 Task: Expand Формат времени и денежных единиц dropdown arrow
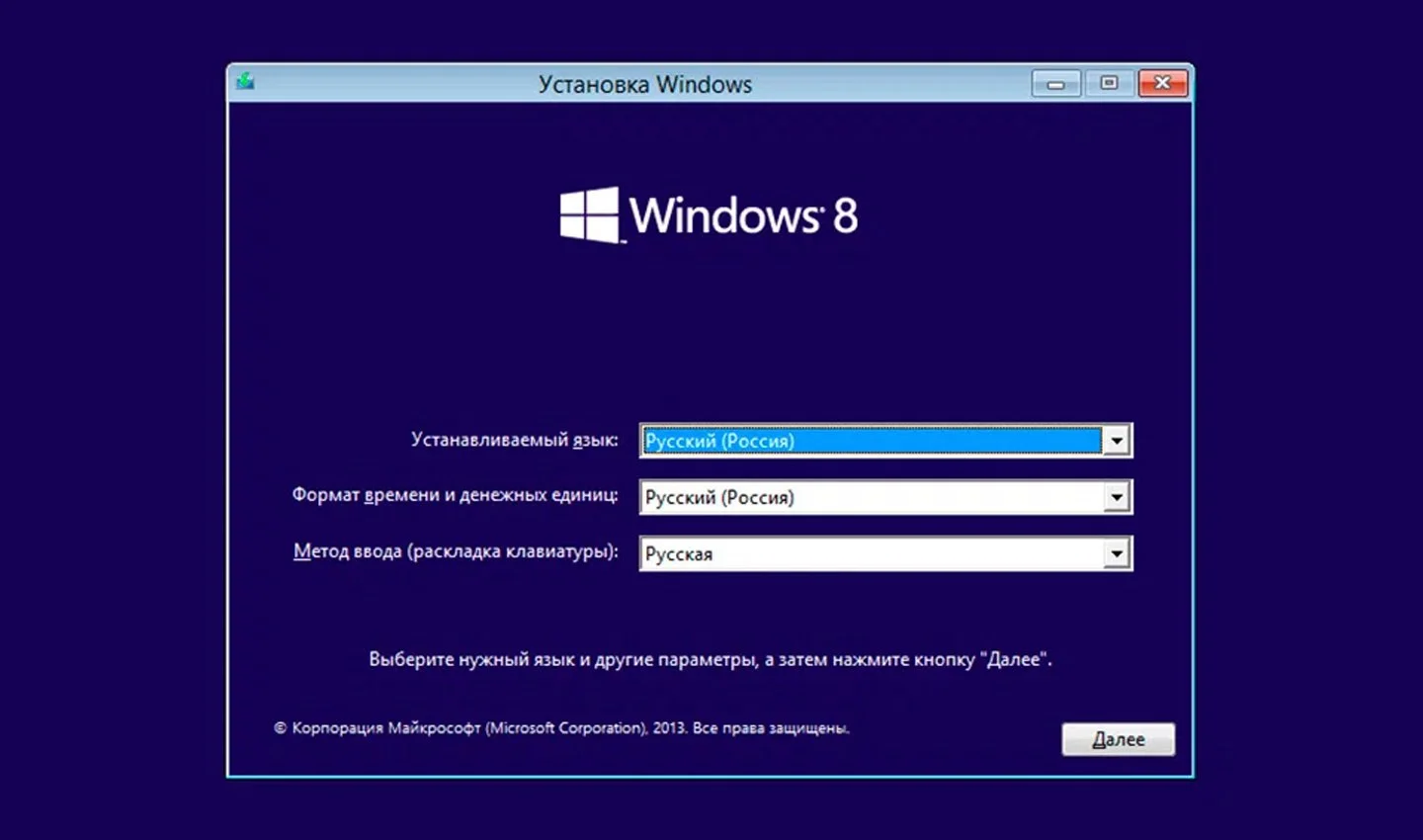pyautogui.click(x=1116, y=497)
